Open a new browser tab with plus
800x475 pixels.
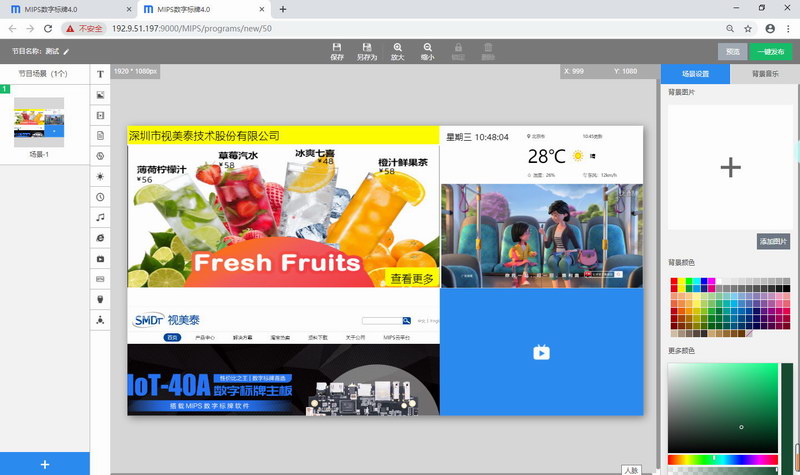click(x=283, y=9)
